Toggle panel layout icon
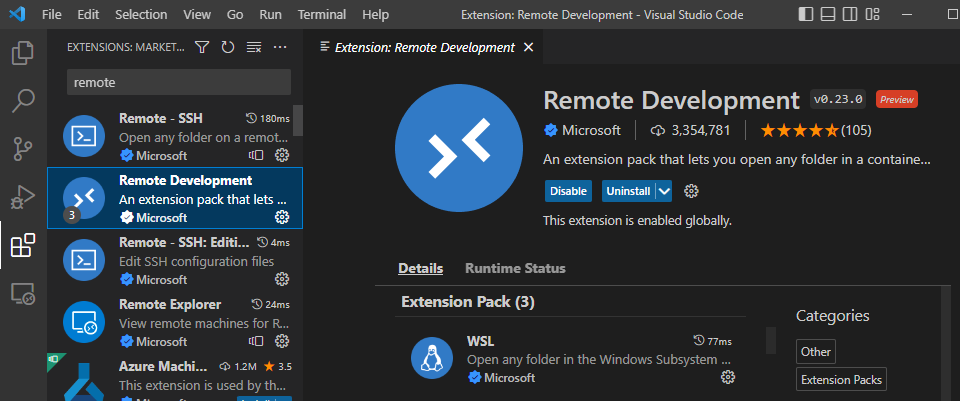960x401 pixels. pyautogui.click(x=828, y=14)
